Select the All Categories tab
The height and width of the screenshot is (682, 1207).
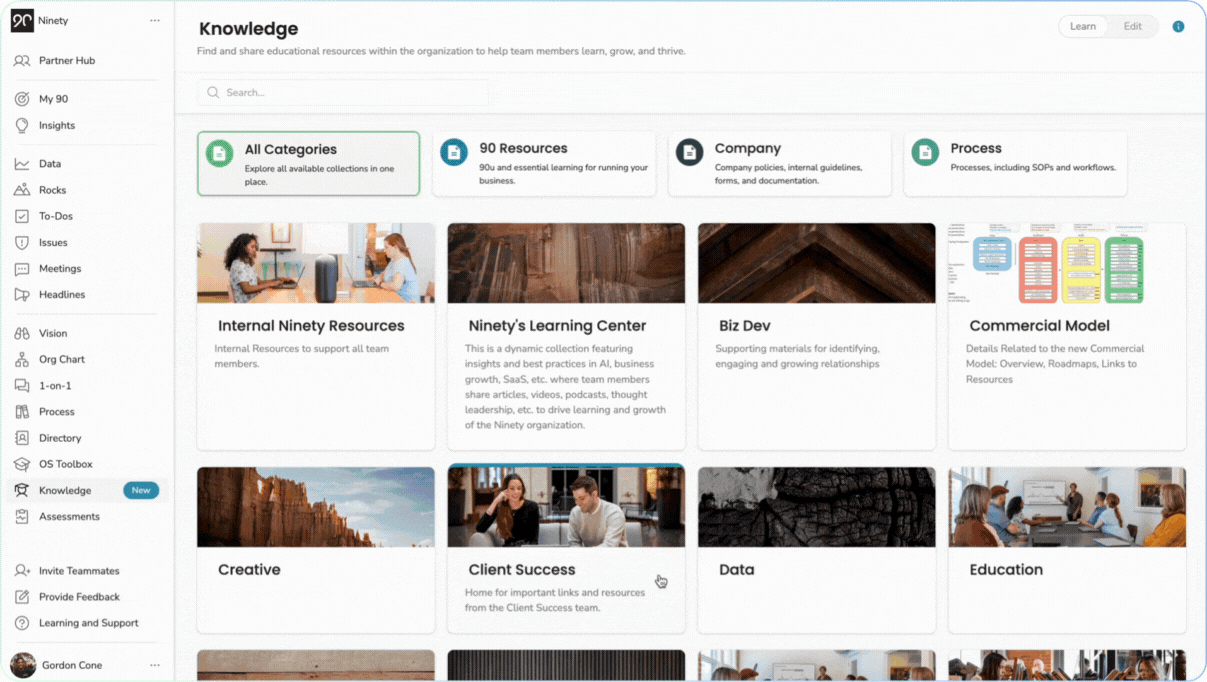(308, 164)
